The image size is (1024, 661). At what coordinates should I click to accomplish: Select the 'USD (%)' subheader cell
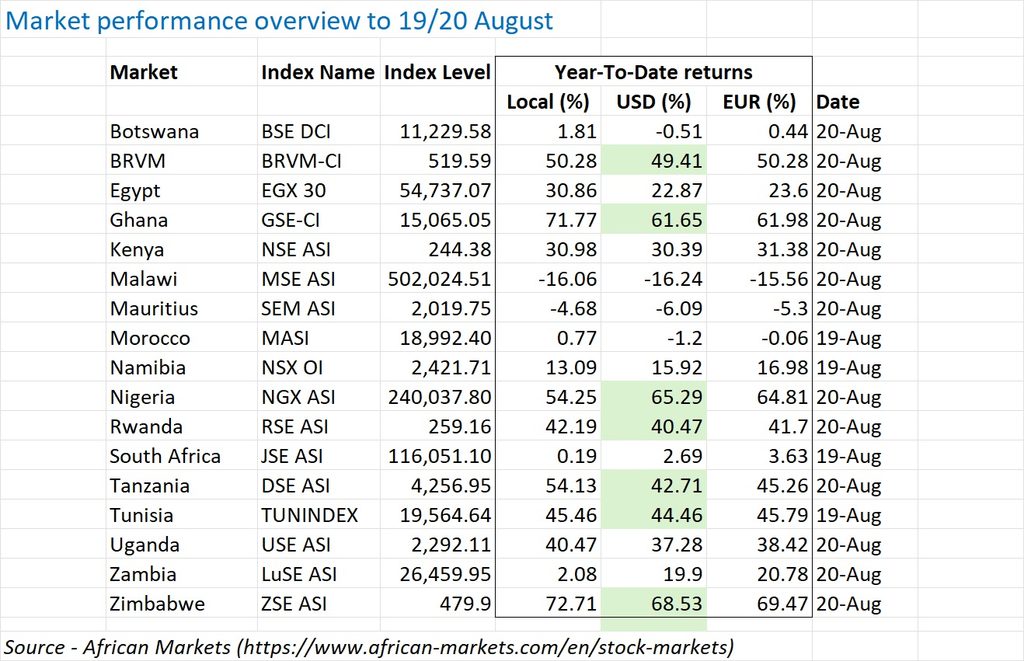[x=654, y=101]
